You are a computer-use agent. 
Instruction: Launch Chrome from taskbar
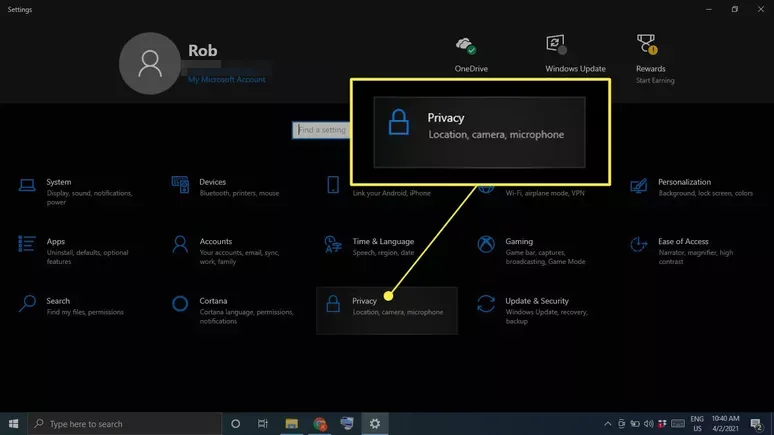tap(320, 424)
